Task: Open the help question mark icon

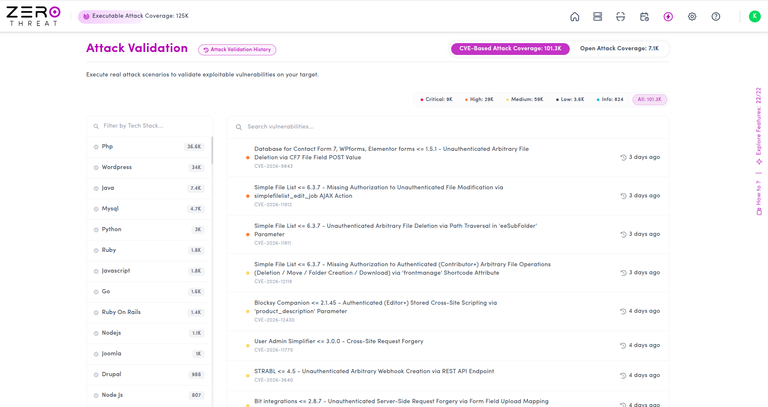Action: [716, 17]
